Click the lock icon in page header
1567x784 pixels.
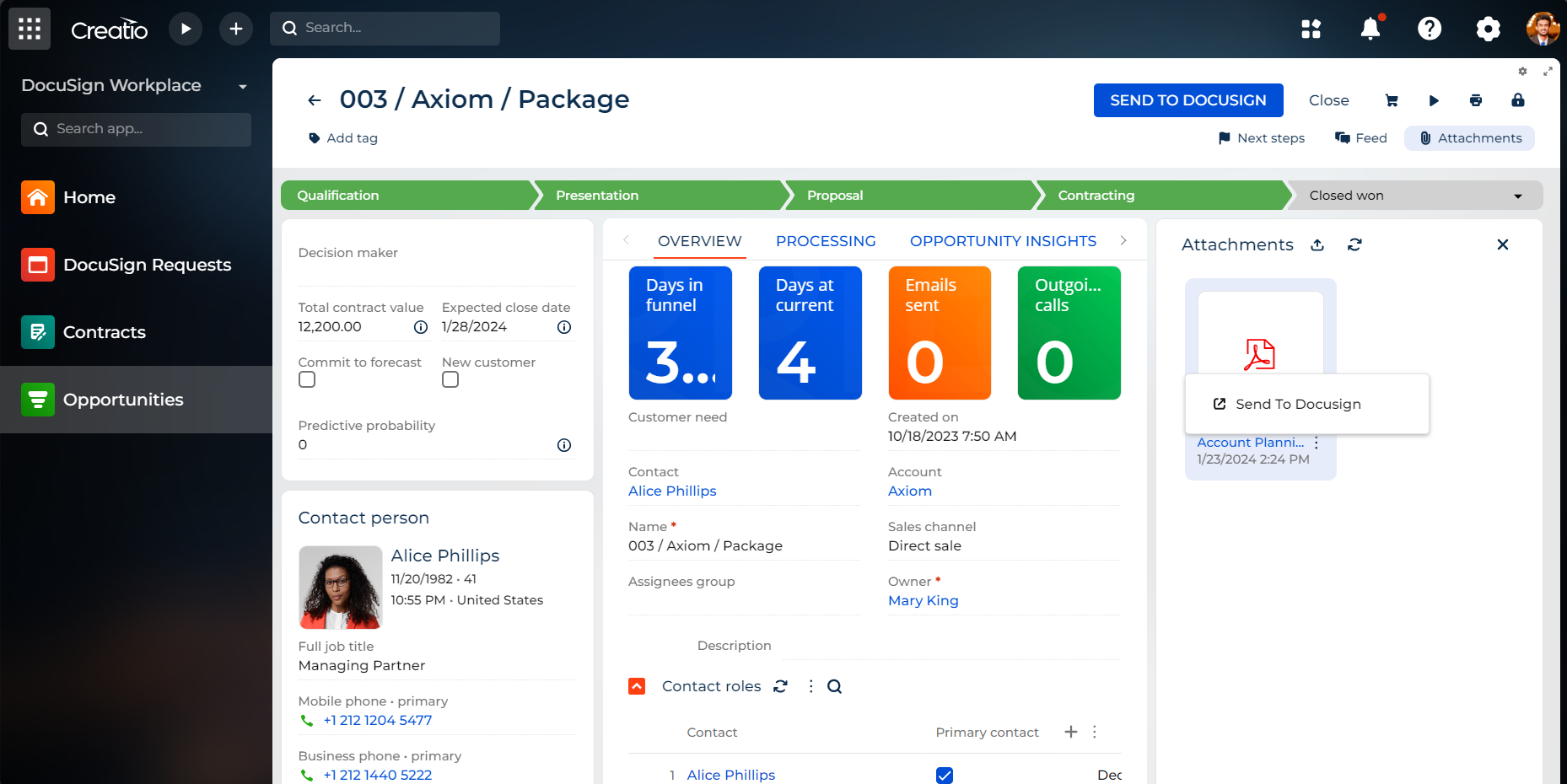[x=1517, y=100]
